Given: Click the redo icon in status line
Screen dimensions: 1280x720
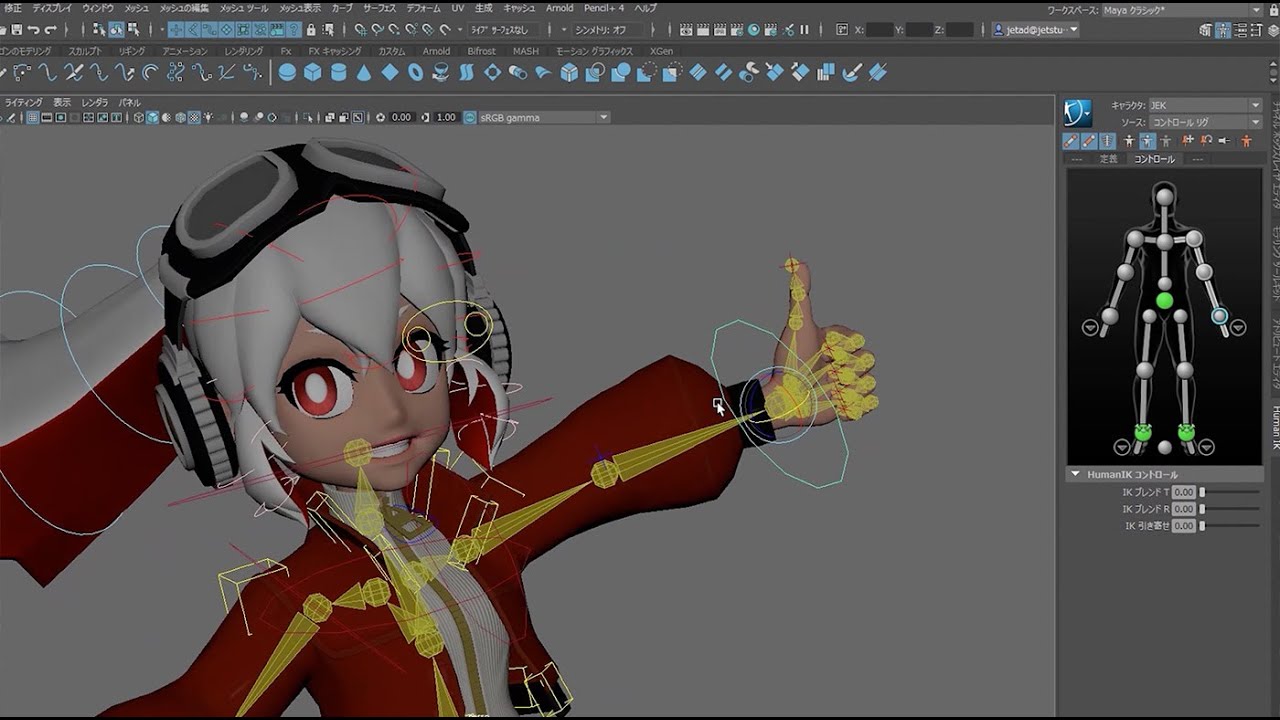Looking at the screenshot, I should click(50, 29).
